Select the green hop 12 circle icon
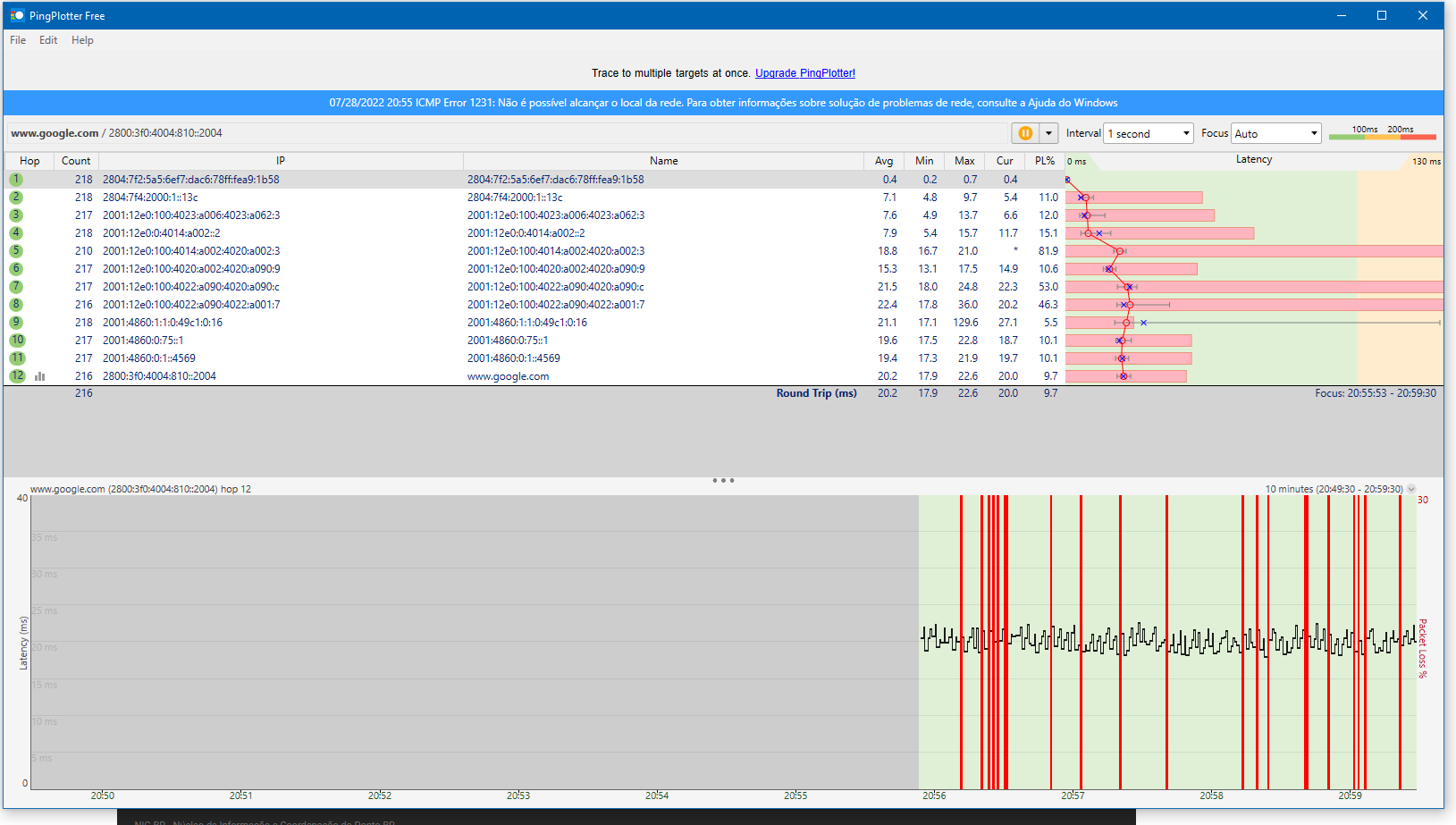1456x825 pixels. click(x=17, y=376)
